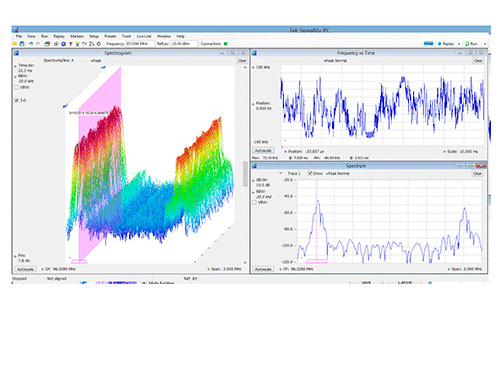500x370 pixels.
Task: Click the Span 2.000 MHz value in Spectrogram
Action: (x=226, y=269)
